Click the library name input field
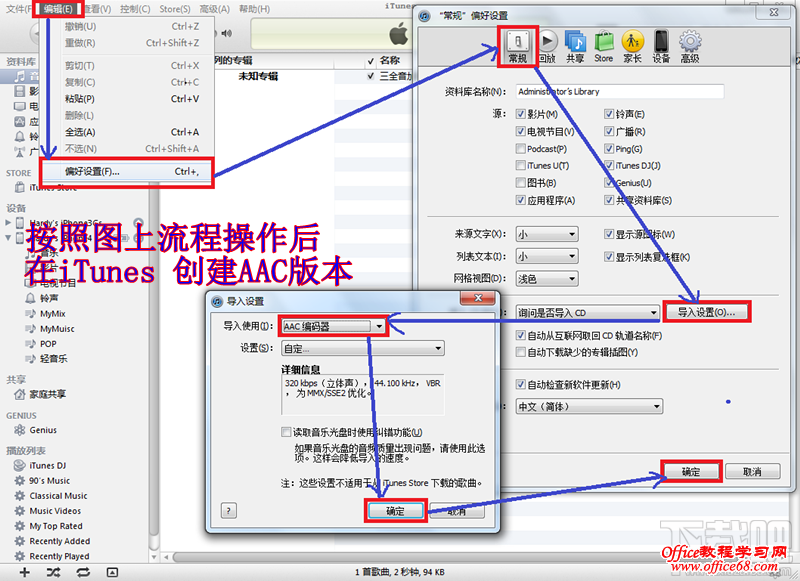800x581 pixels. [x=619, y=91]
